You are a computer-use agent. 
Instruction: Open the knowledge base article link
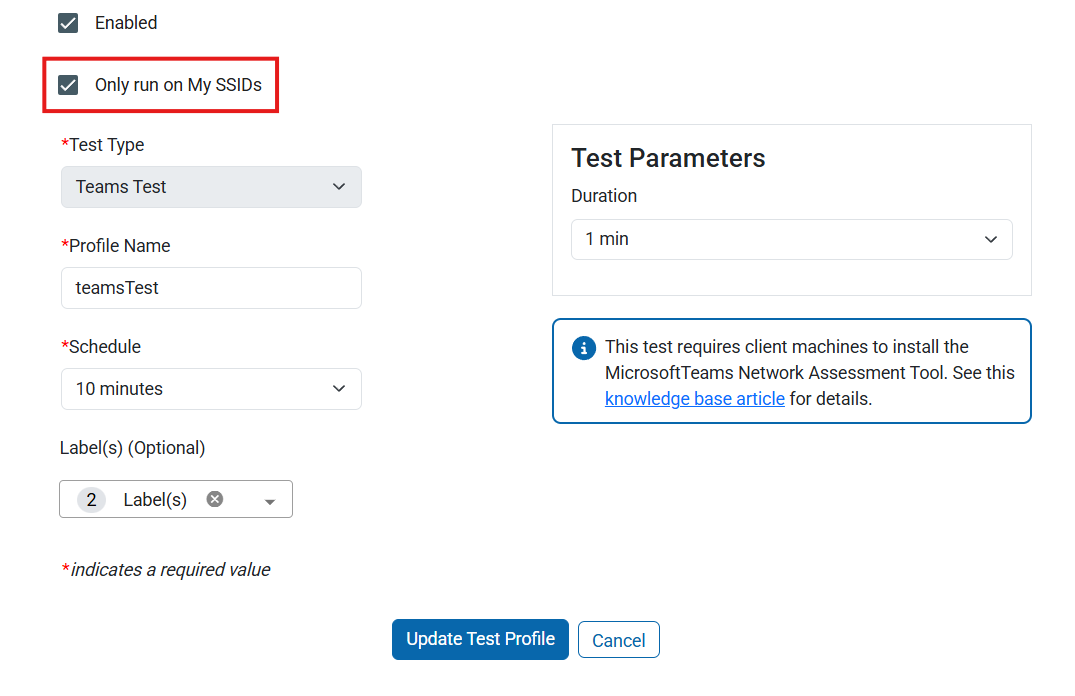pyautogui.click(x=694, y=399)
